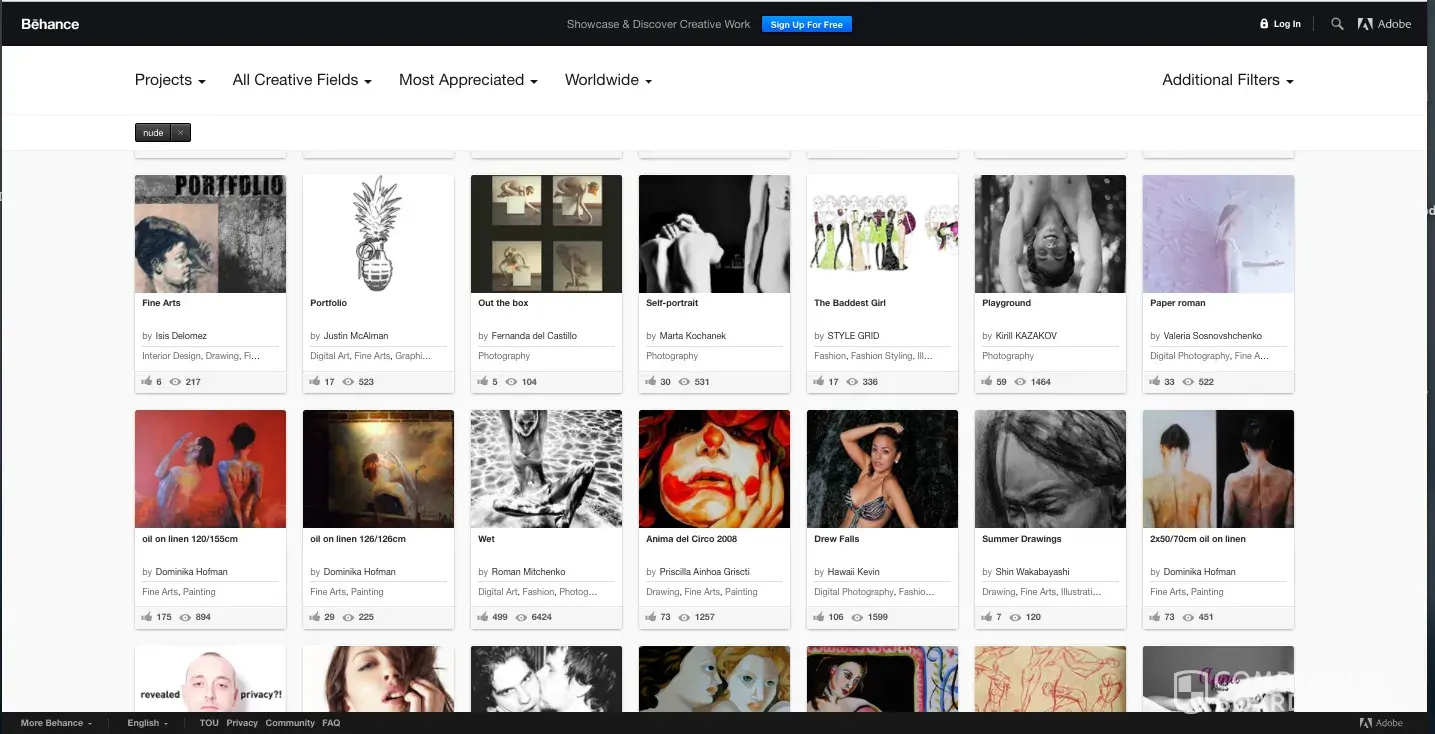Open author Roman Mitchenko's profile link
This screenshot has width=1435, height=734.
pos(528,572)
